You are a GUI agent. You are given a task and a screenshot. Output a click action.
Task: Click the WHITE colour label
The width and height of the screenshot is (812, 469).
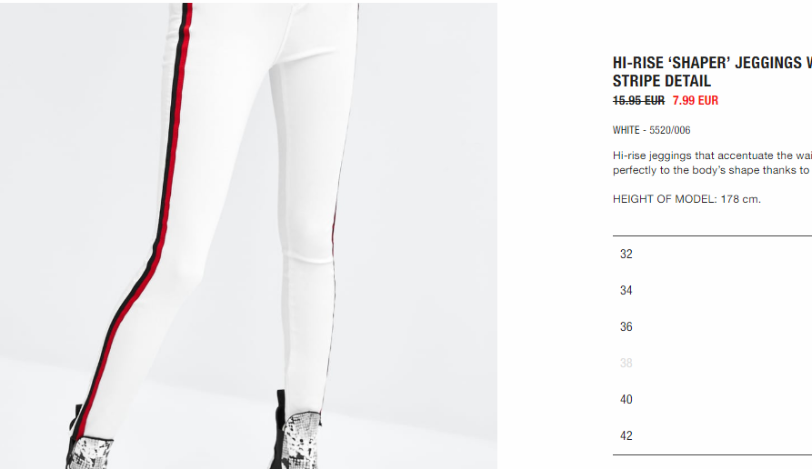click(x=626, y=130)
